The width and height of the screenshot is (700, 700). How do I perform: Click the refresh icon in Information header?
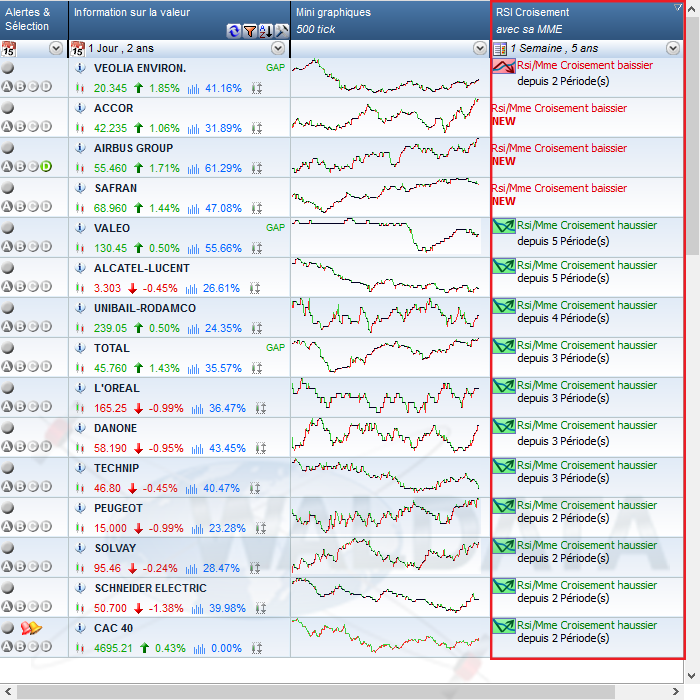tap(233, 31)
